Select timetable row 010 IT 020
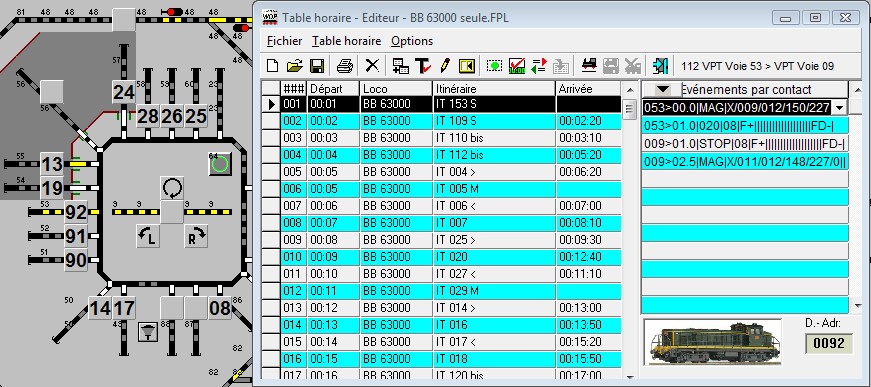This screenshot has height=387, width=871. click(441, 257)
